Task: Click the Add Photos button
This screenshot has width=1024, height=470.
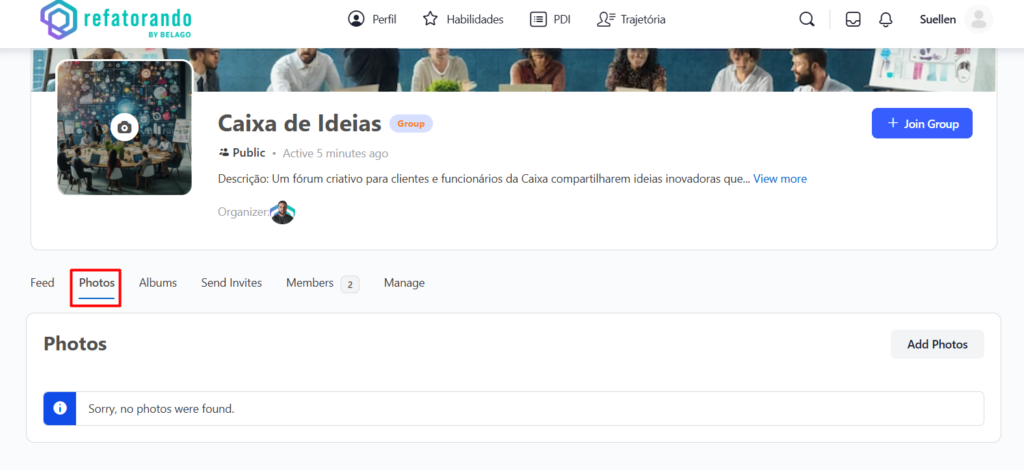Action: [x=937, y=344]
